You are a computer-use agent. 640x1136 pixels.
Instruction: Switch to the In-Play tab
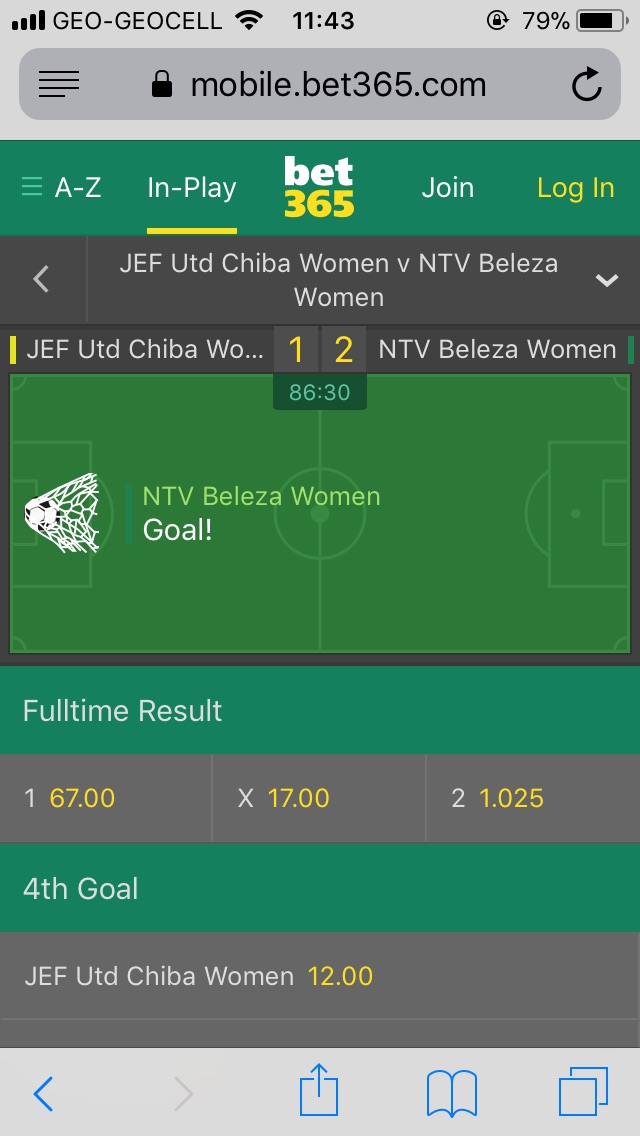coord(192,188)
